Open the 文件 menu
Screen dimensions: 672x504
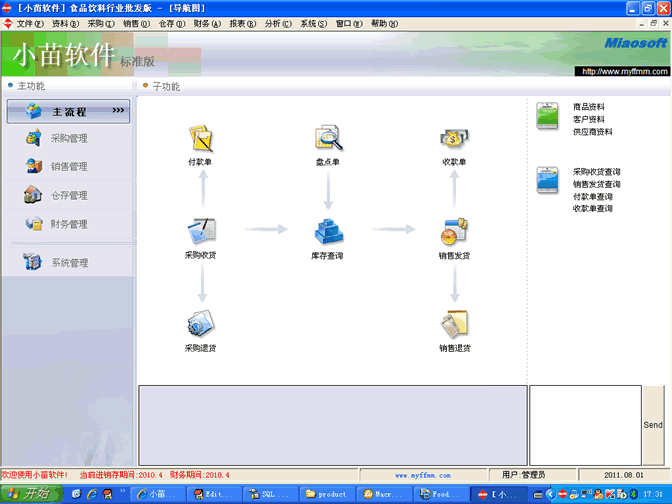click(30, 24)
